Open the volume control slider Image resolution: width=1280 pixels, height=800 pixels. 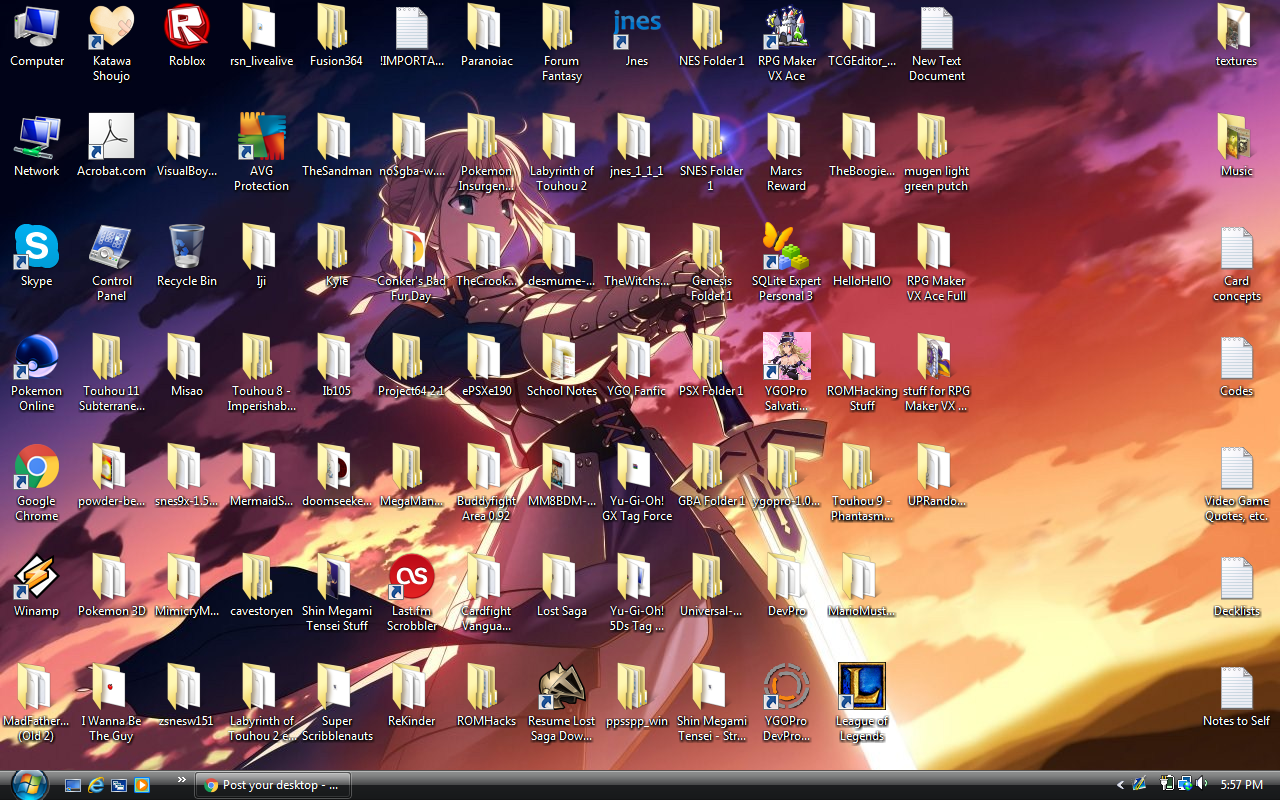(1201, 785)
